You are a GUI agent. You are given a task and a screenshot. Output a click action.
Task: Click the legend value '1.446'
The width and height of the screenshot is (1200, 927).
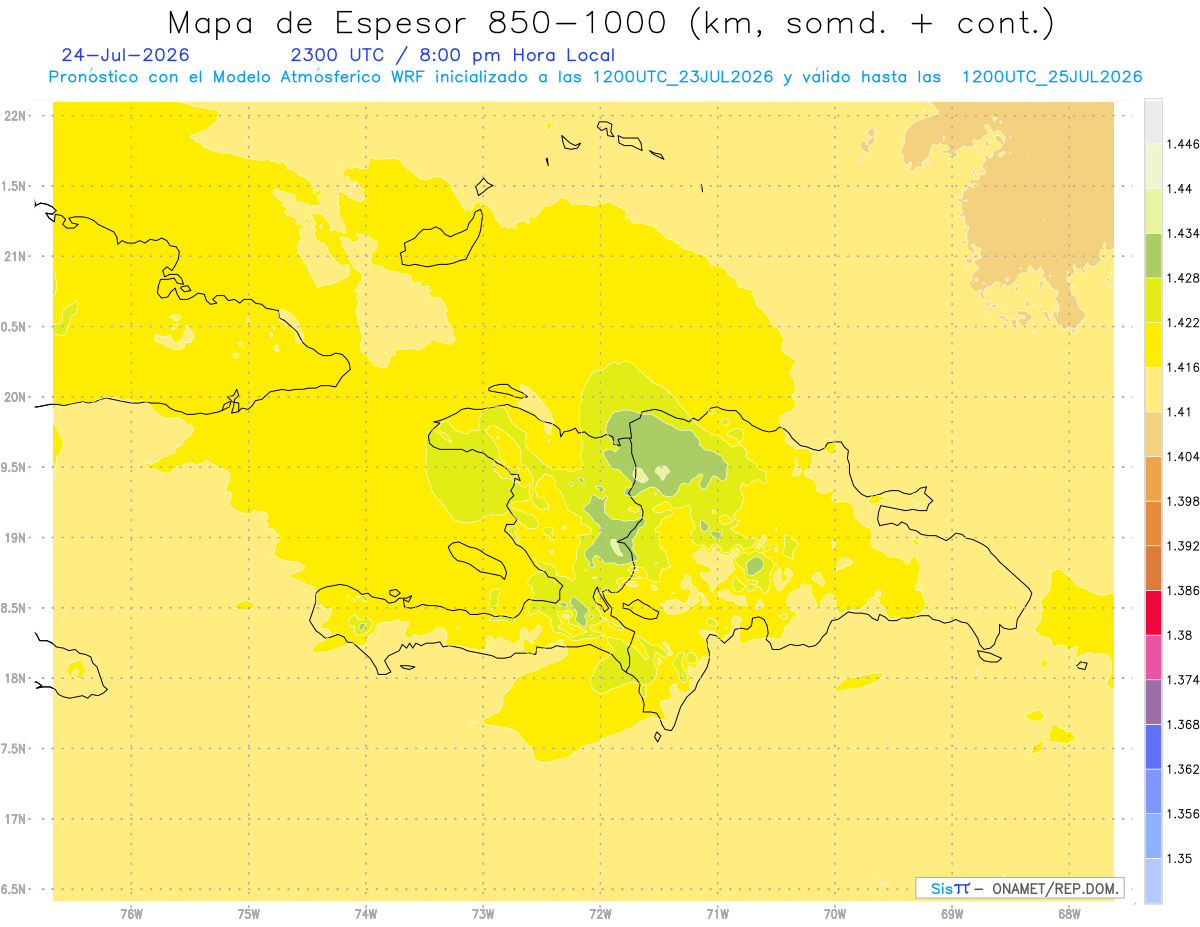[x=1182, y=144]
